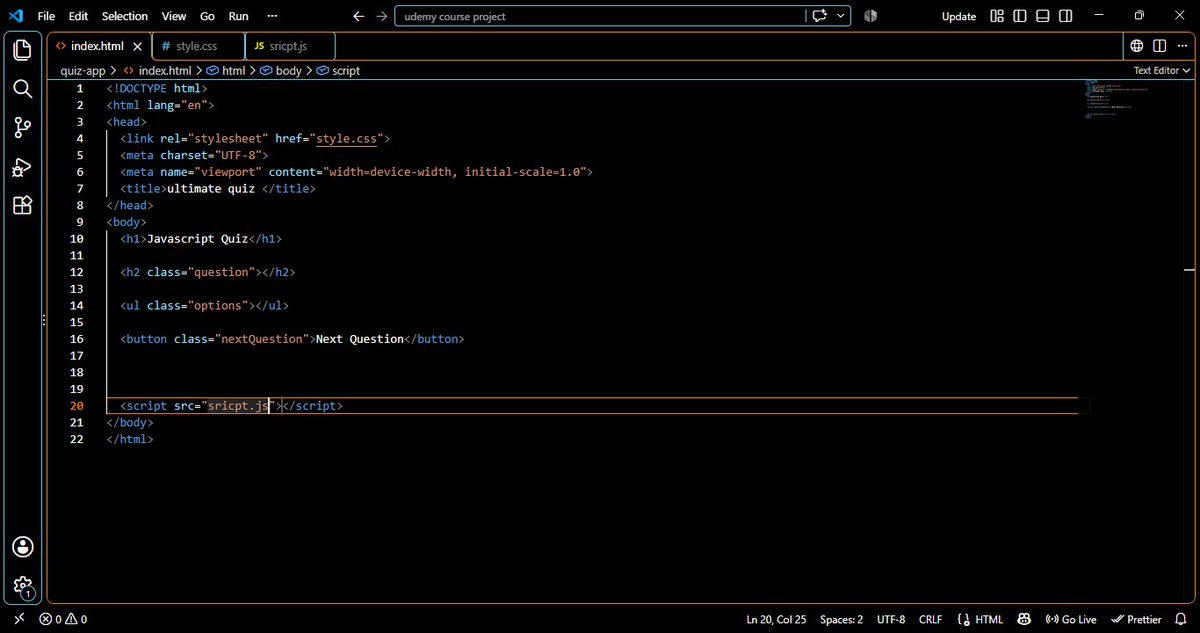Switch to the sricpt.js tab
1200x633 pixels.
[290, 46]
